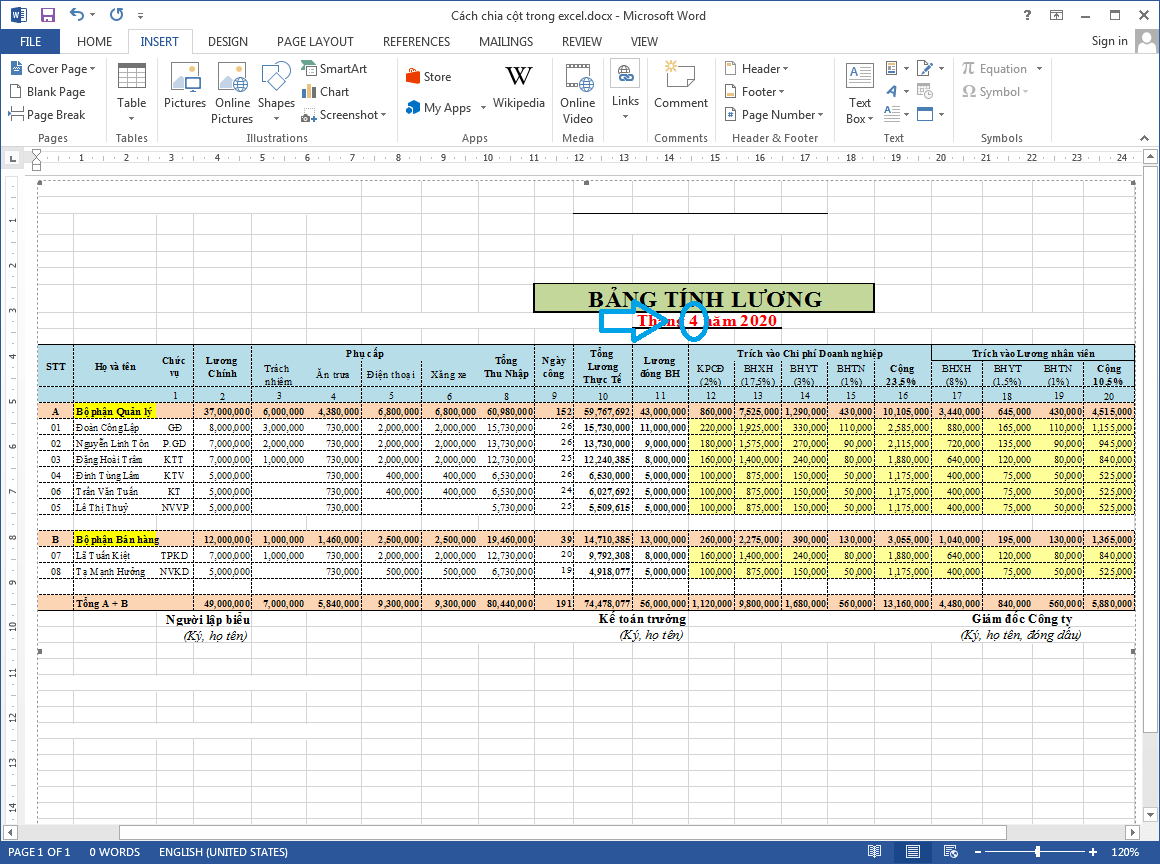
Task: Switch to Web Layout view
Action: click(x=951, y=851)
